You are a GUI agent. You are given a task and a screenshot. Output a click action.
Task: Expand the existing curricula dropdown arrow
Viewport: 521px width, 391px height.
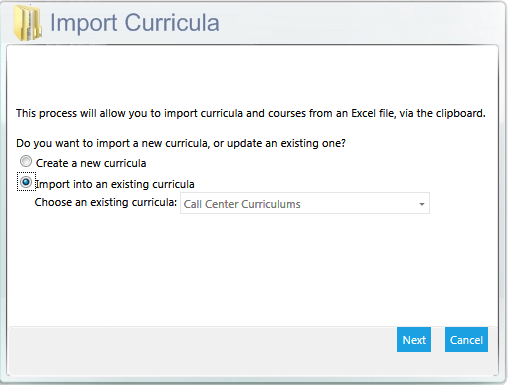pos(422,204)
